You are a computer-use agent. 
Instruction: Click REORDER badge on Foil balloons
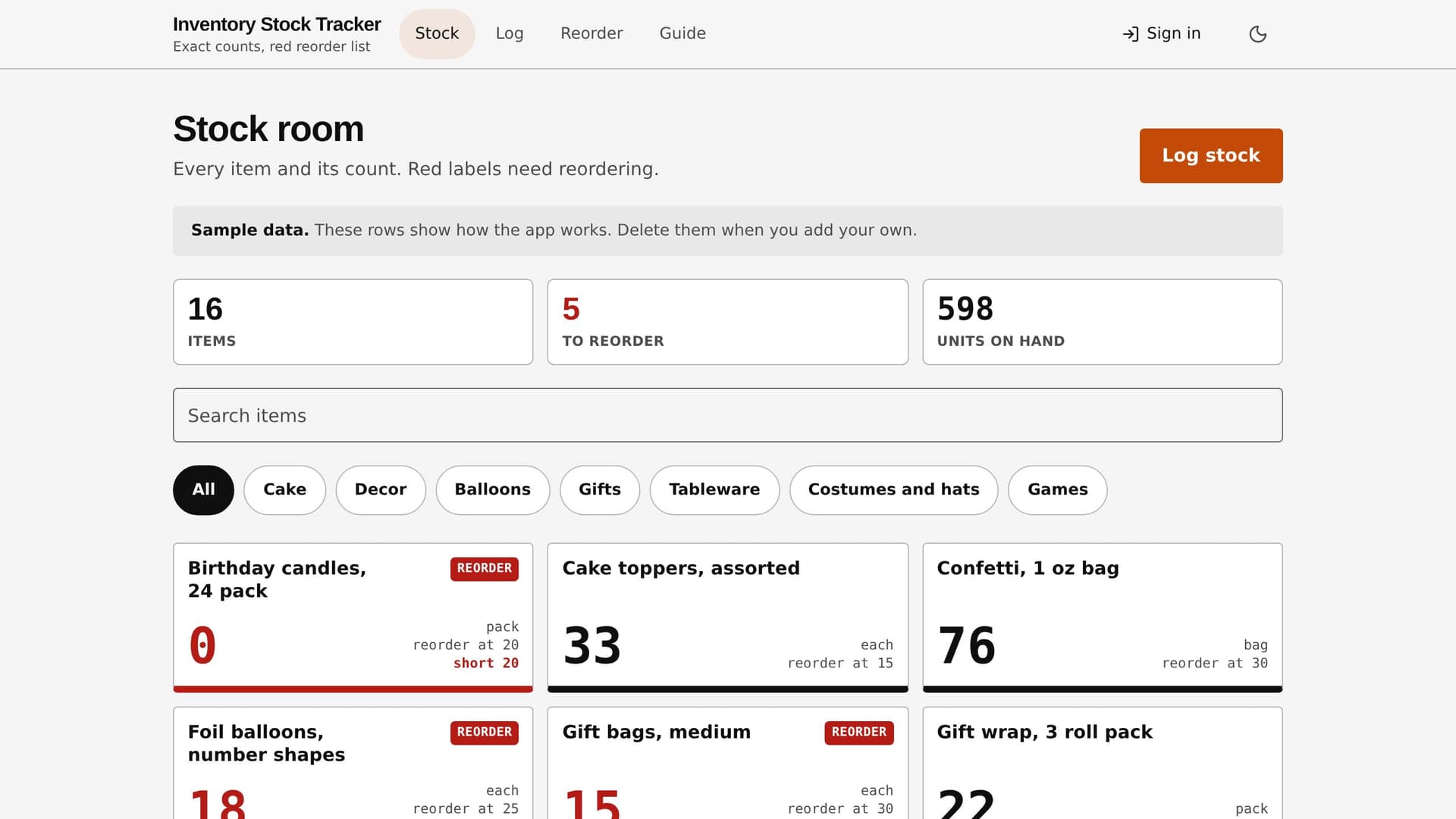[x=485, y=733]
